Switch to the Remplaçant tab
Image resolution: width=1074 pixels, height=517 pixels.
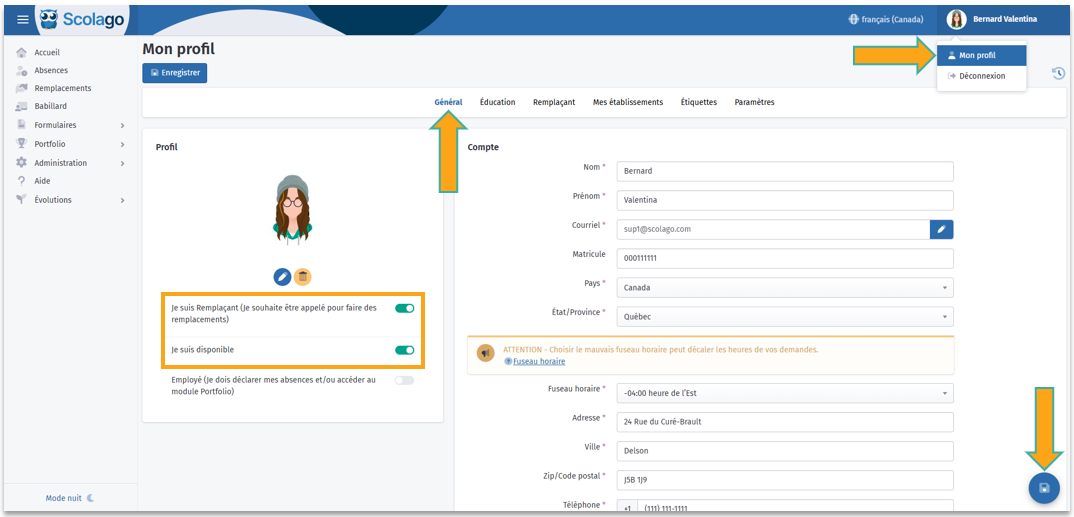554,102
